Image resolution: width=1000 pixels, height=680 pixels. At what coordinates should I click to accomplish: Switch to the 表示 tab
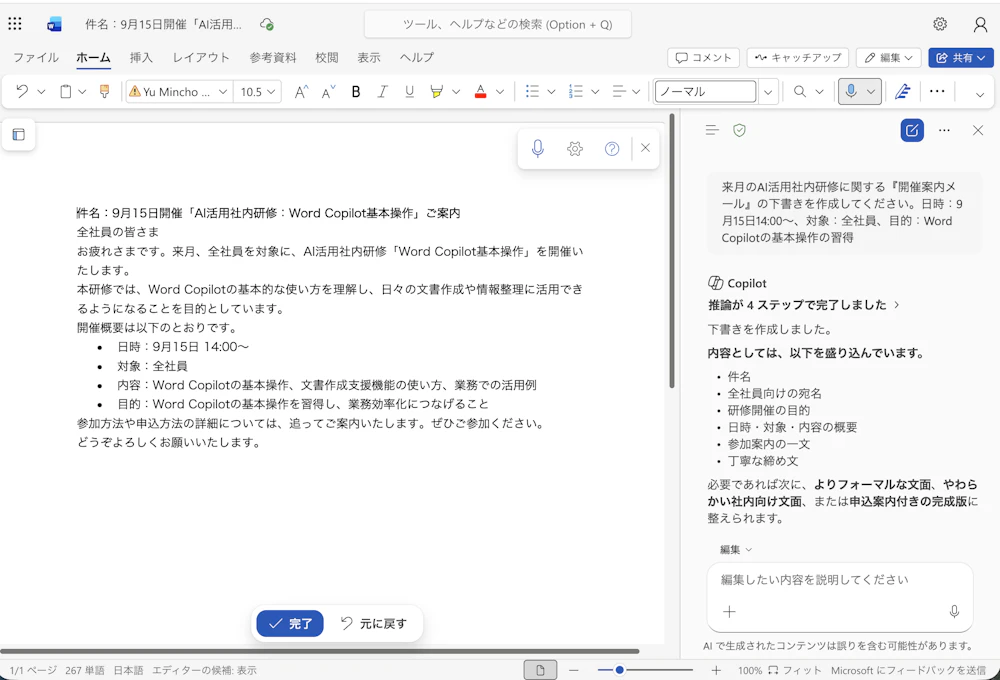coord(369,57)
